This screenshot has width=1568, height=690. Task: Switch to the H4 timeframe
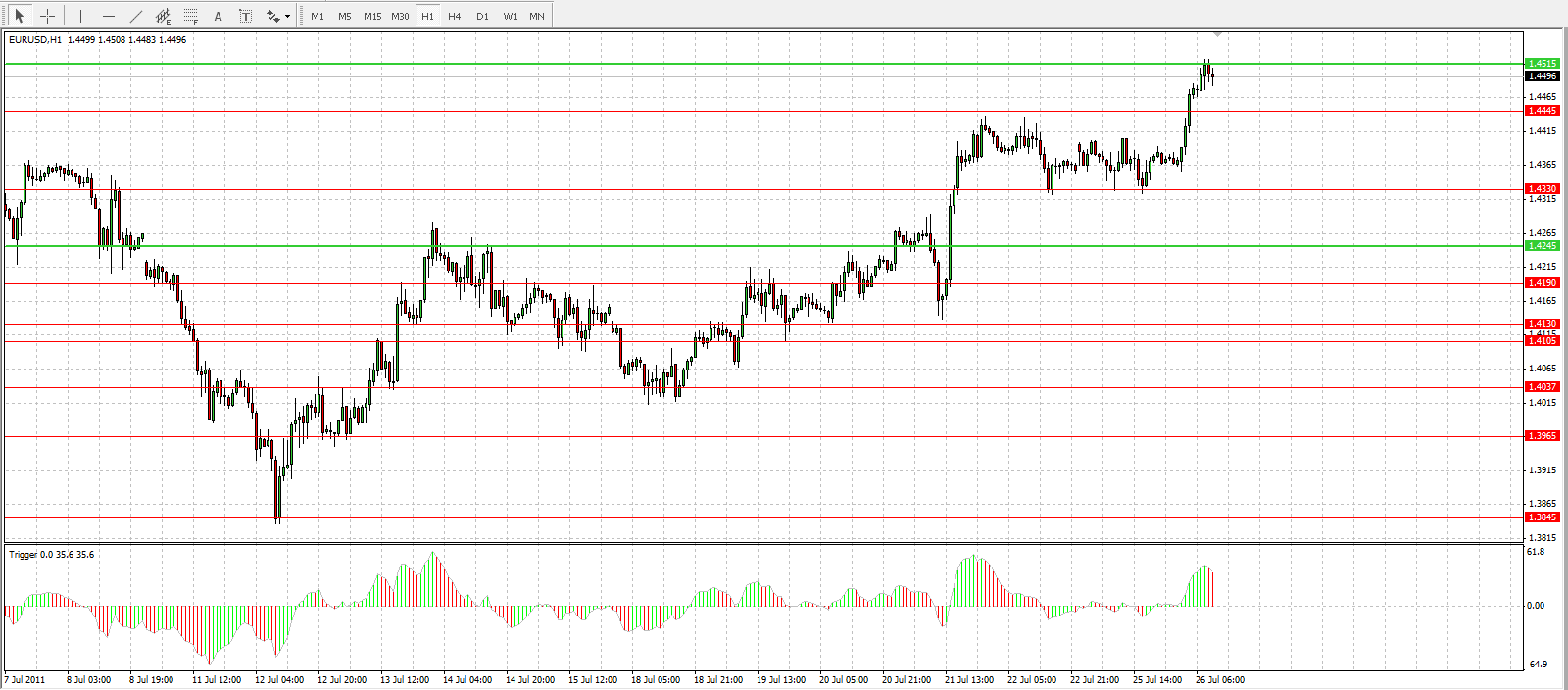pyautogui.click(x=455, y=16)
